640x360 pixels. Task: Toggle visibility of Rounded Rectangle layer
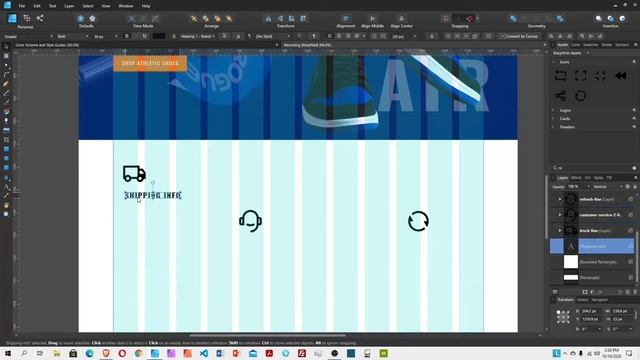[631, 262]
